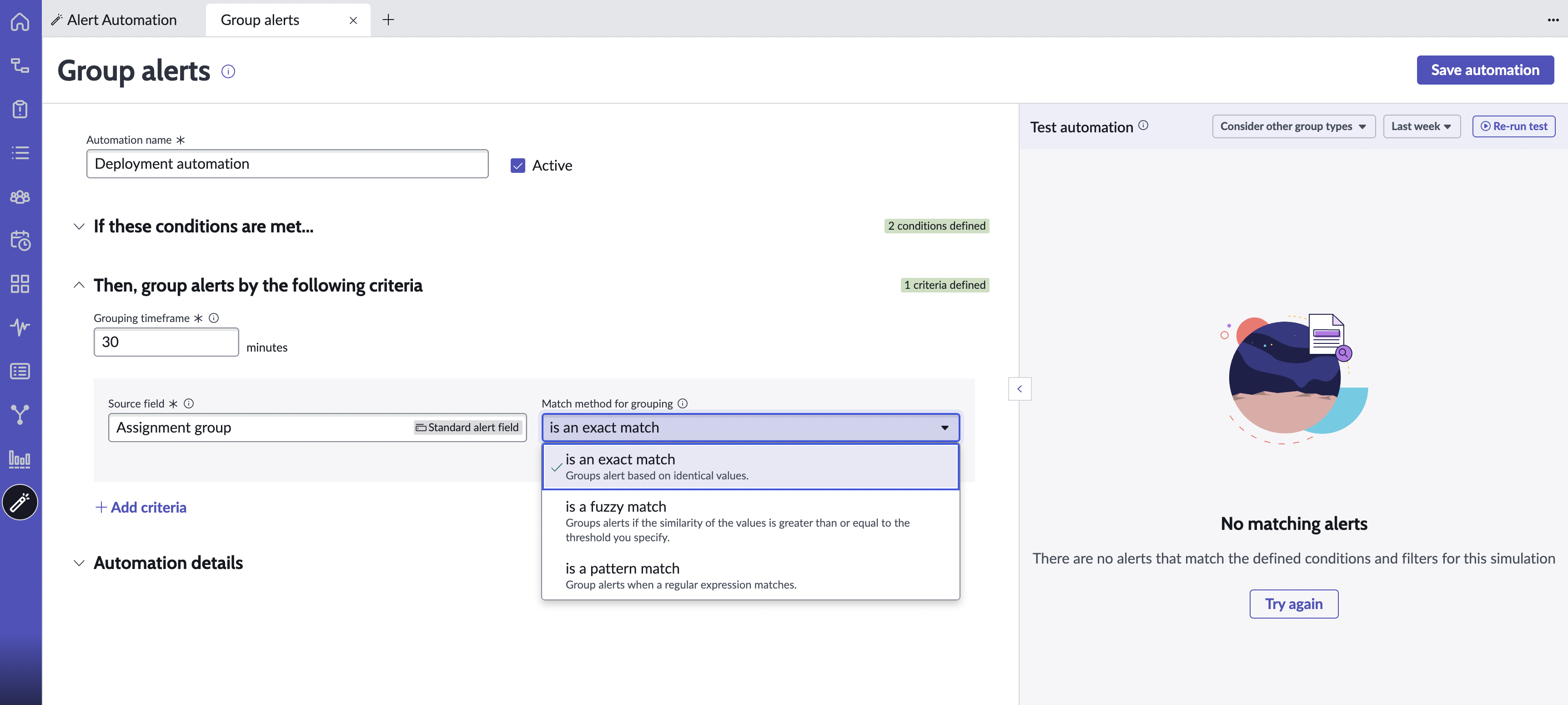Open the teams people sidebar icon
Image resolution: width=1568 pixels, height=705 pixels.
20,196
